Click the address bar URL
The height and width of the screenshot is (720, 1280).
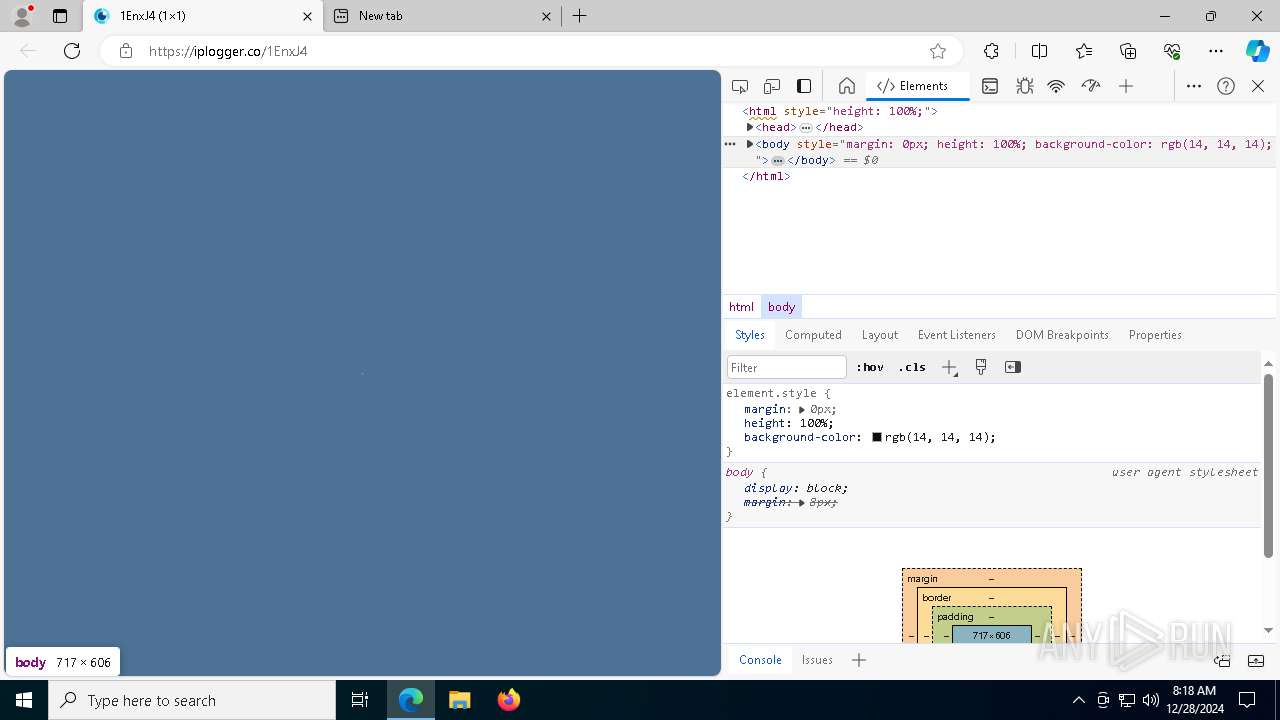coord(228,51)
